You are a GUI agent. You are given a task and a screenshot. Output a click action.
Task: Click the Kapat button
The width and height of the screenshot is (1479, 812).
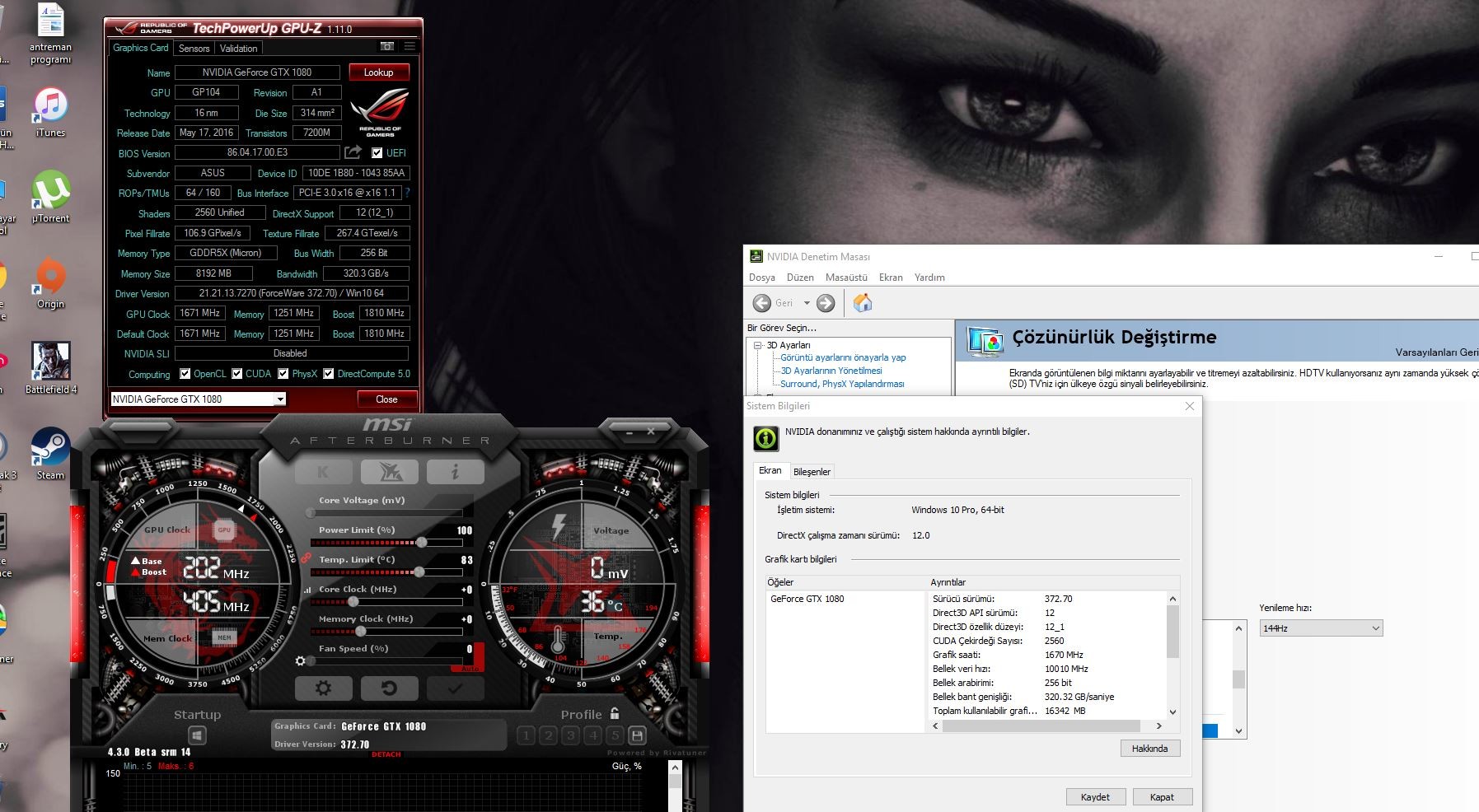[x=1162, y=797]
